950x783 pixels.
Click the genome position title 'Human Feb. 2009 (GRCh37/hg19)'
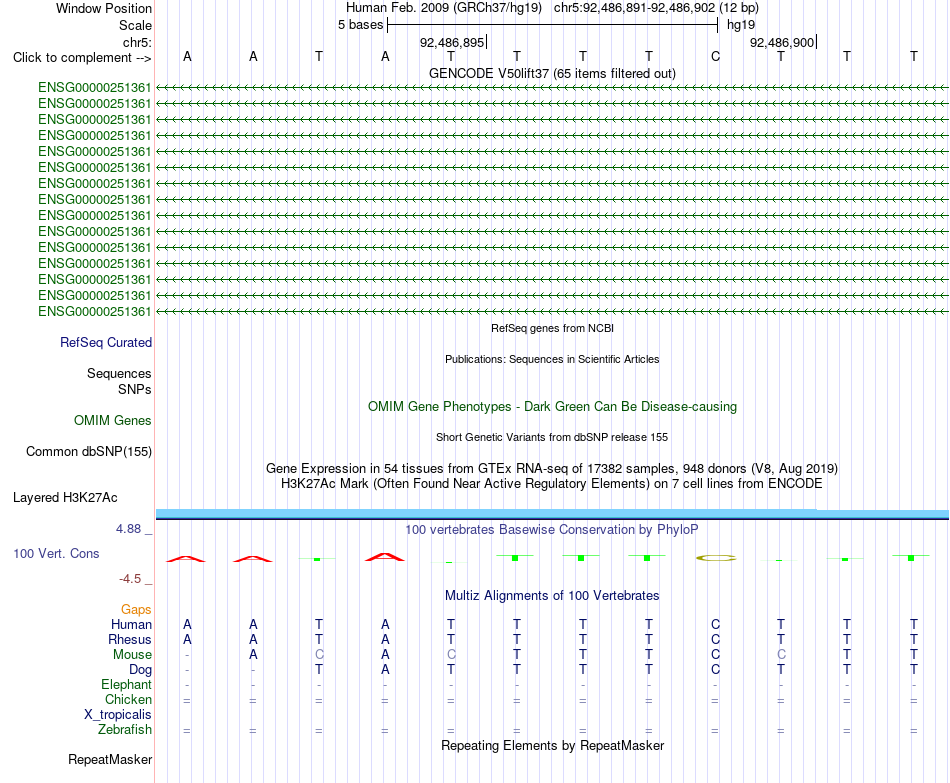(x=445, y=8)
